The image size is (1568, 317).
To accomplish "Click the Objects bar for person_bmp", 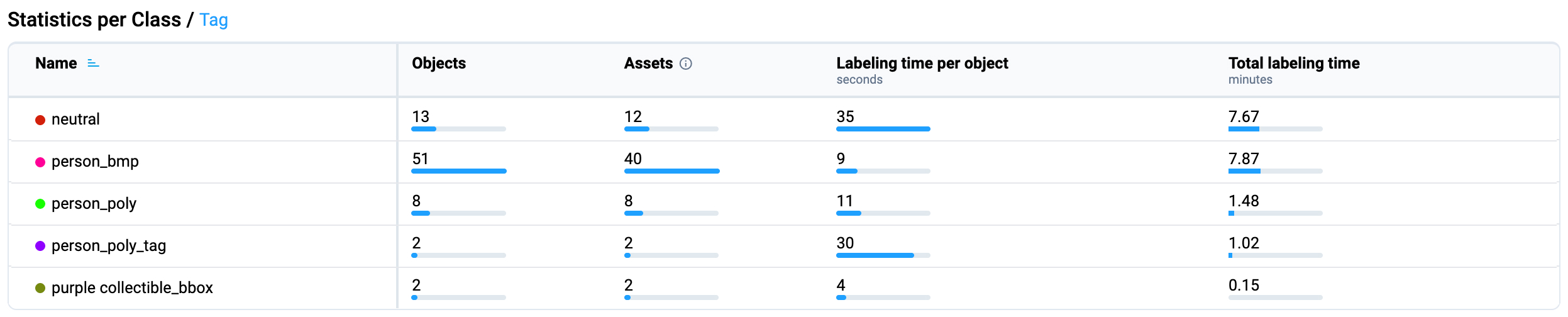I will coord(458,171).
